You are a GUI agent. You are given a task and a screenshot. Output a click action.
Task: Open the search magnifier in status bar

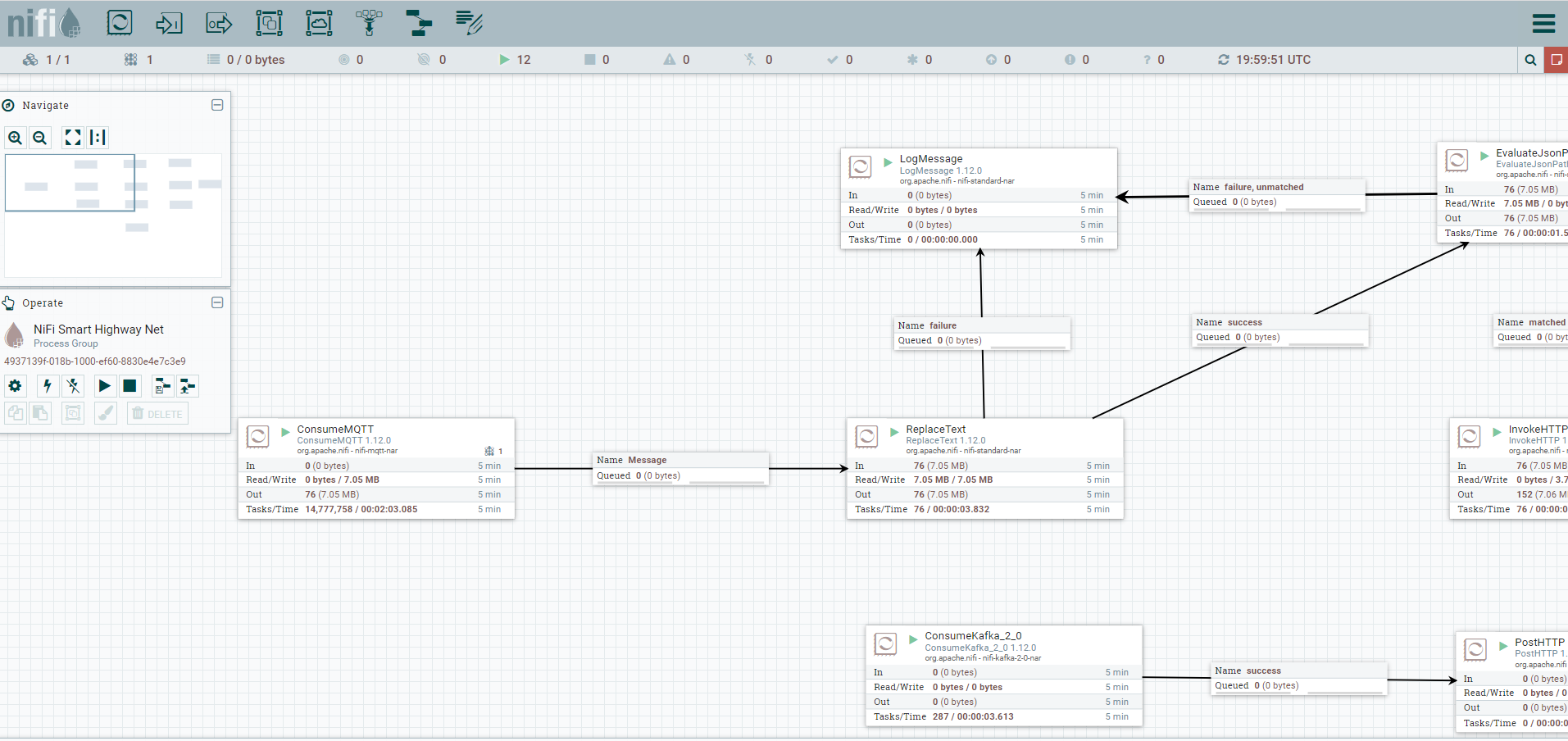click(1530, 60)
